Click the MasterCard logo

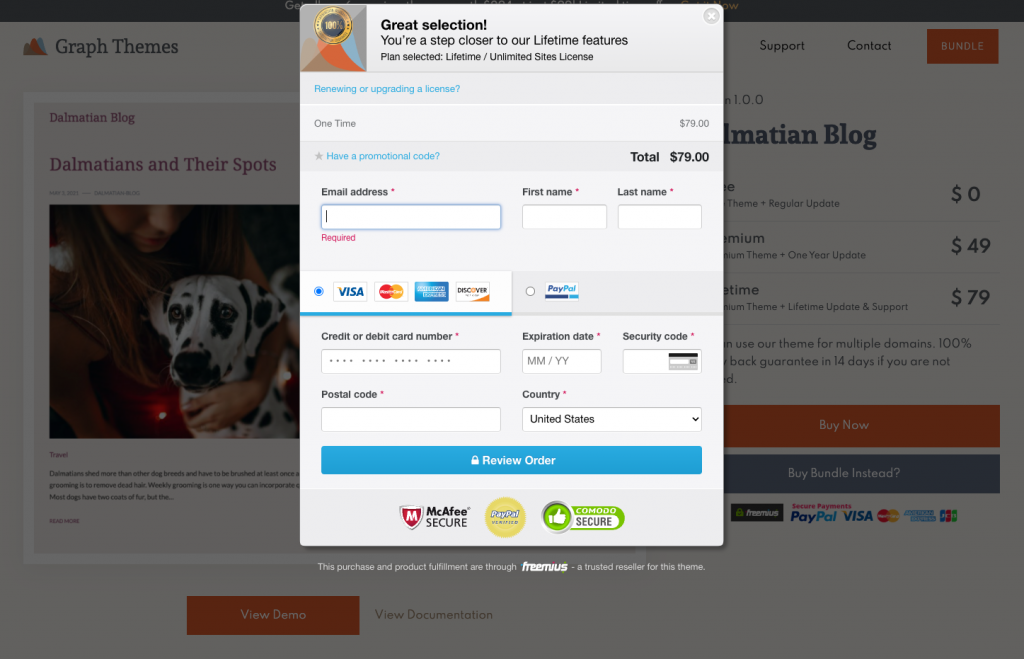tap(391, 291)
